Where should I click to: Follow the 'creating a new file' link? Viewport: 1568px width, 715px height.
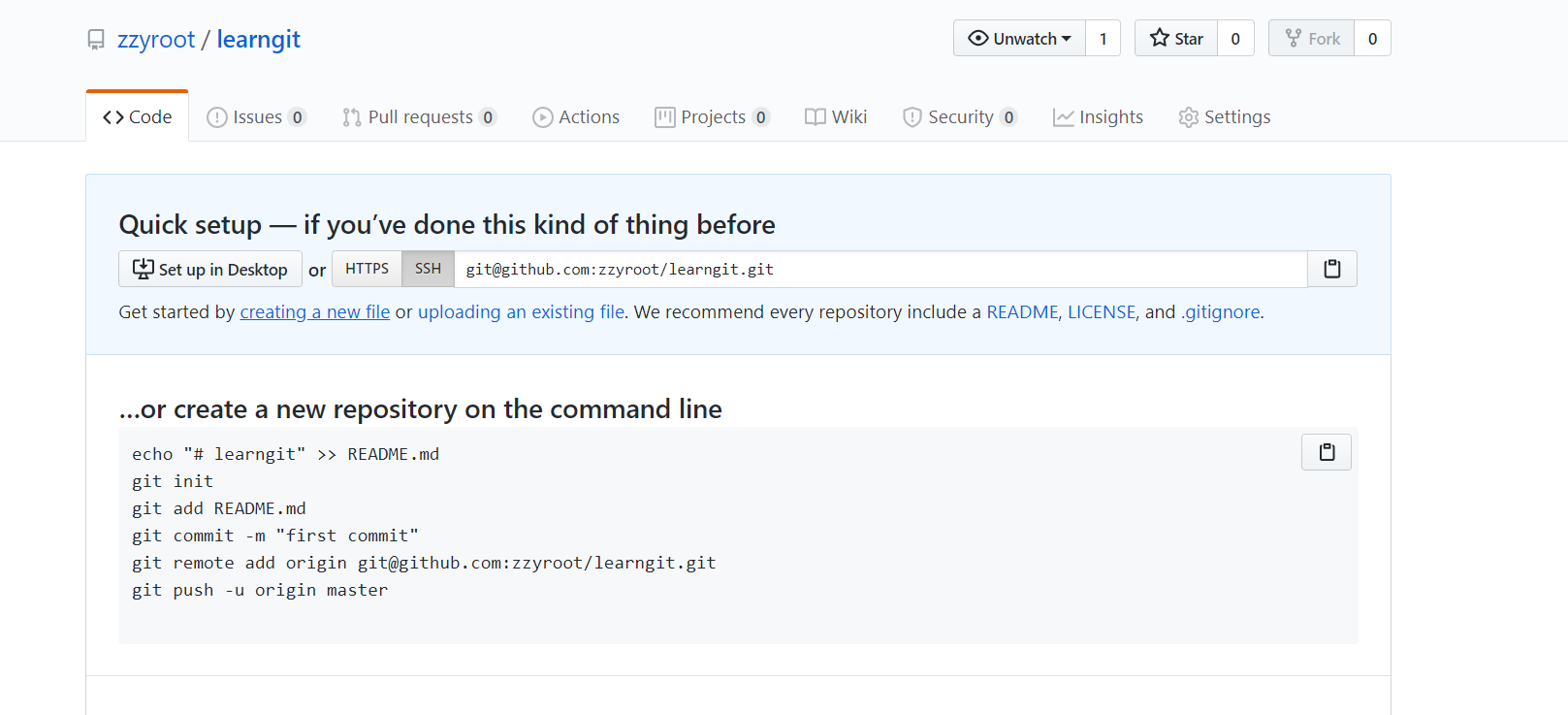pyautogui.click(x=315, y=311)
